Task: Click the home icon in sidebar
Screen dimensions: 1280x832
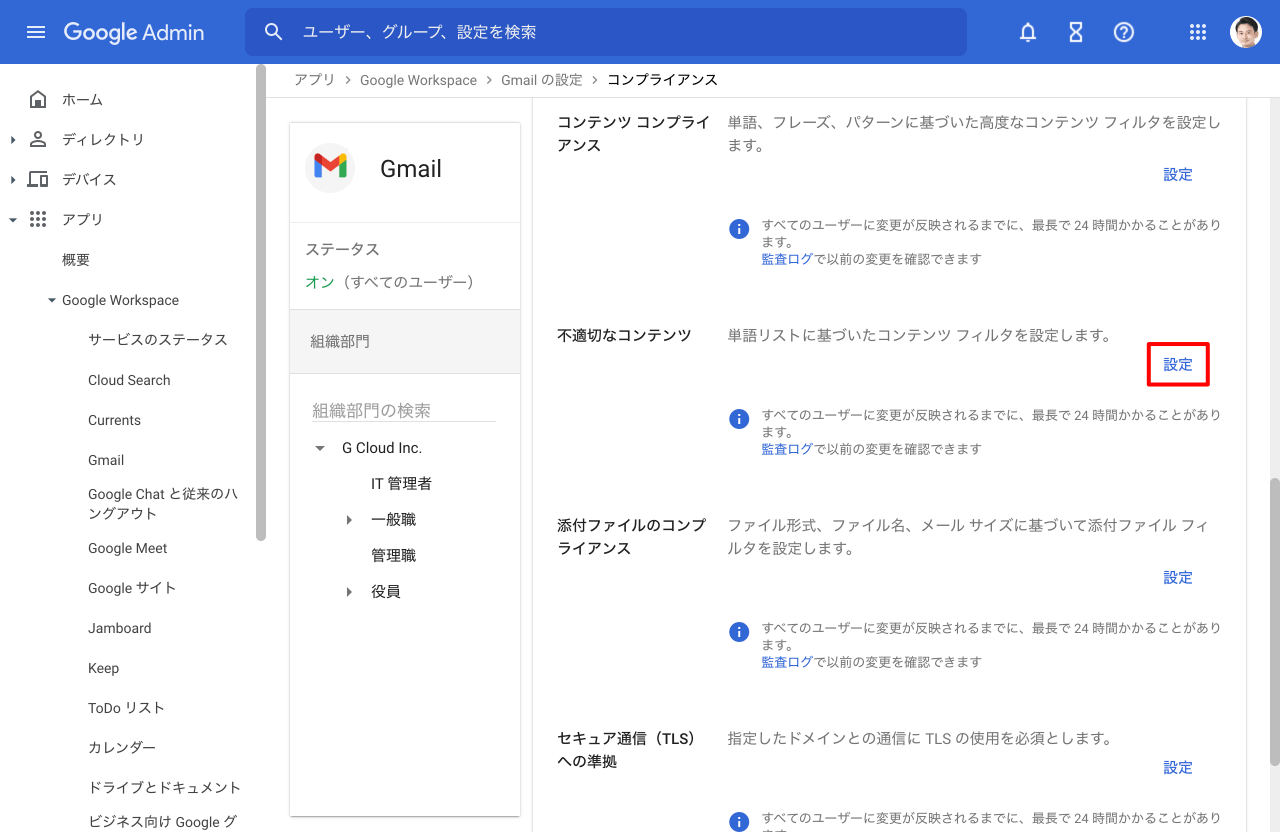Action: coord(38,99)
